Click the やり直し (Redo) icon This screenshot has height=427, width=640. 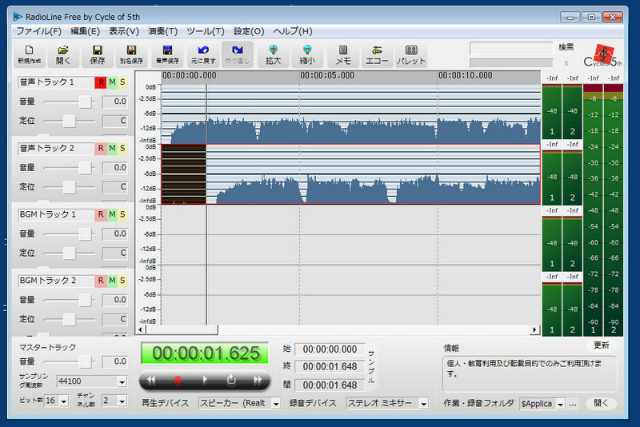pos(238,54)
